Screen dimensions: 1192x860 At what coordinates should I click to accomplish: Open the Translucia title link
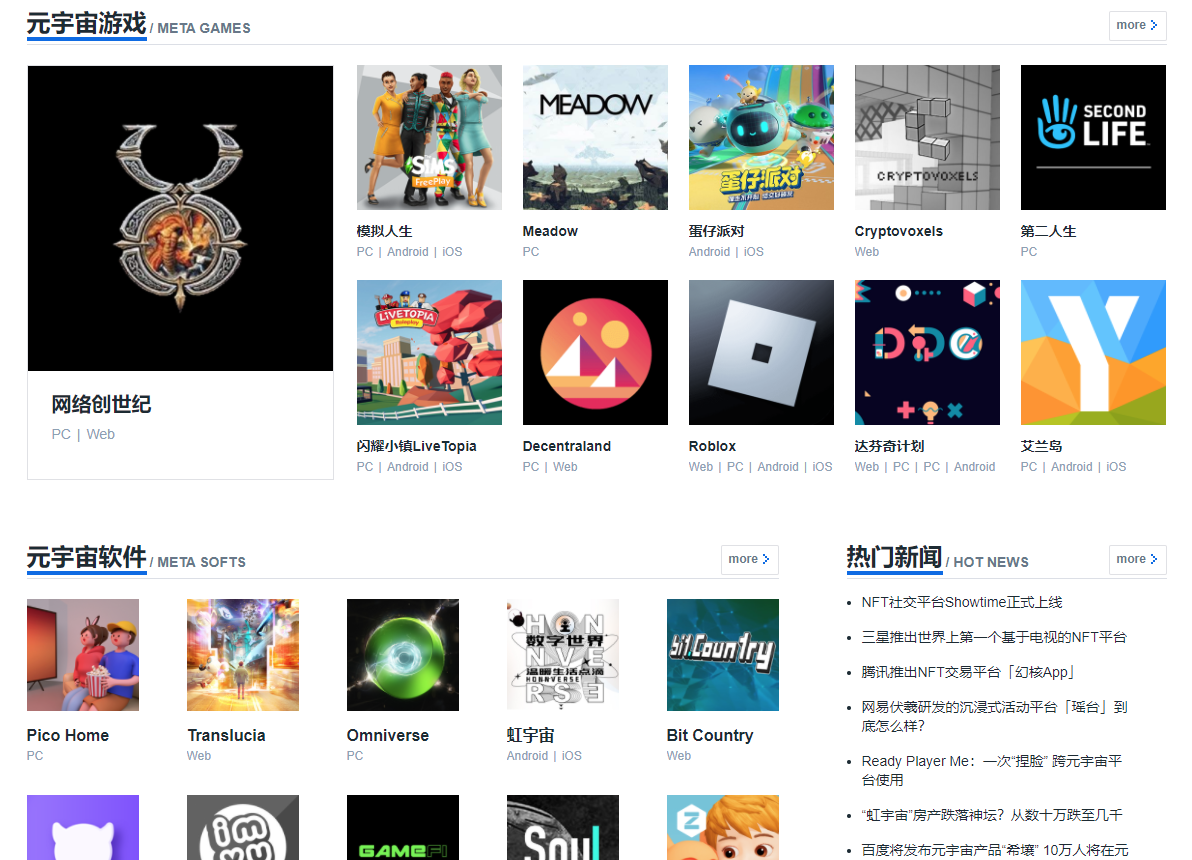tap(227, 735)
